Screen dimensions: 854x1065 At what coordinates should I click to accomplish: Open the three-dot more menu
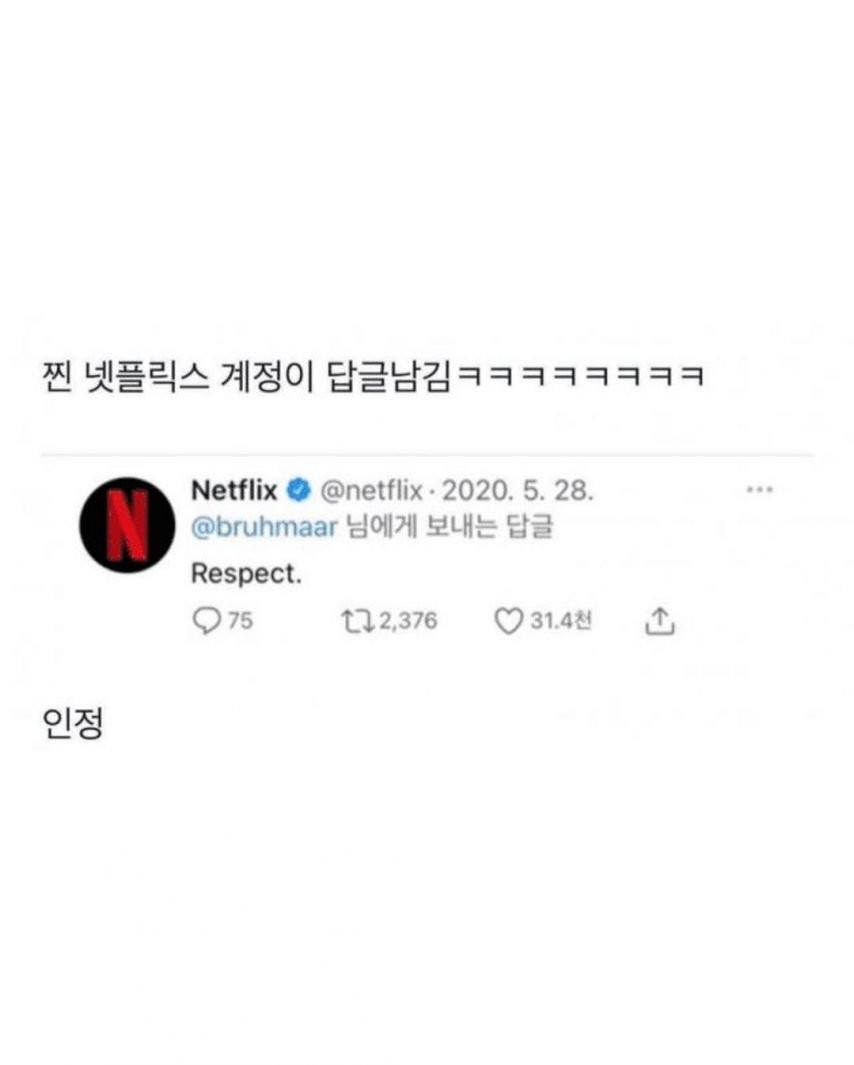tap(760, 490)
